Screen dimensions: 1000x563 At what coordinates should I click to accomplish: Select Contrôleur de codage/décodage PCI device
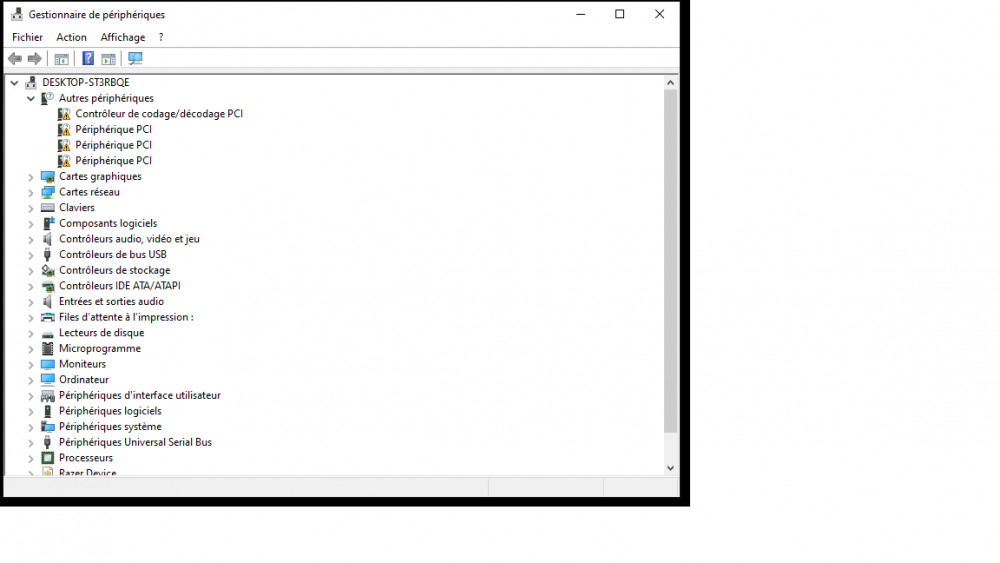click(159, 113)
